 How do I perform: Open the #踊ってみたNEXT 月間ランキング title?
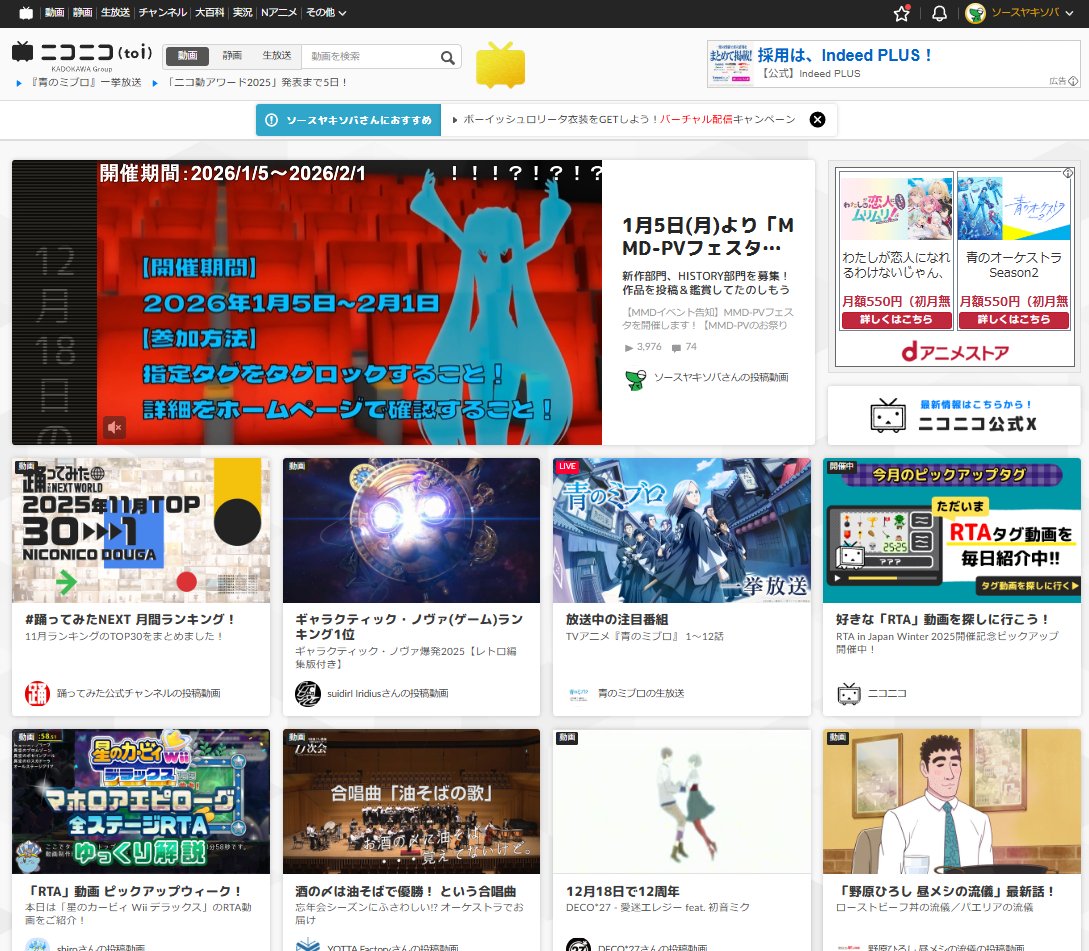point(131,619)
